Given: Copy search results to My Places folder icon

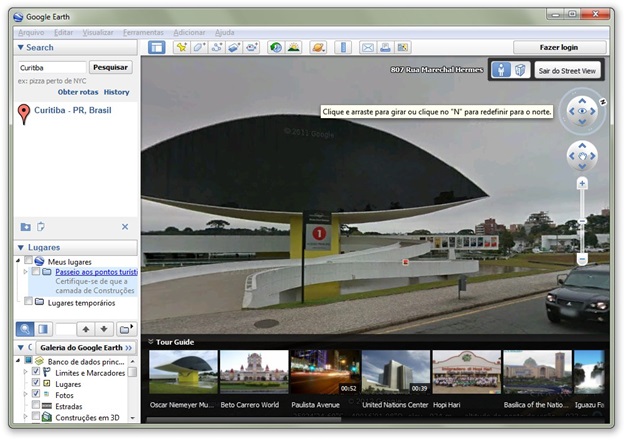Looking at the screenshot, I should coord(26,227).
